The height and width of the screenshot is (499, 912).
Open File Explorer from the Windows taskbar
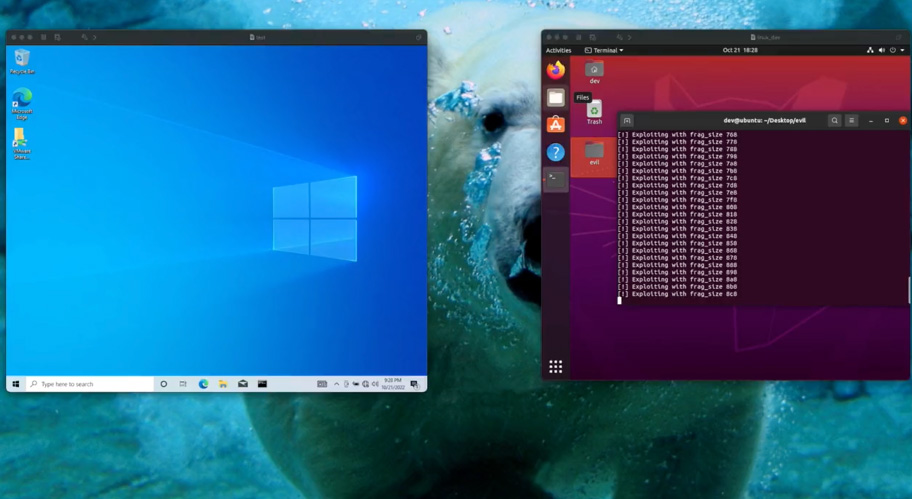(223, 384)
